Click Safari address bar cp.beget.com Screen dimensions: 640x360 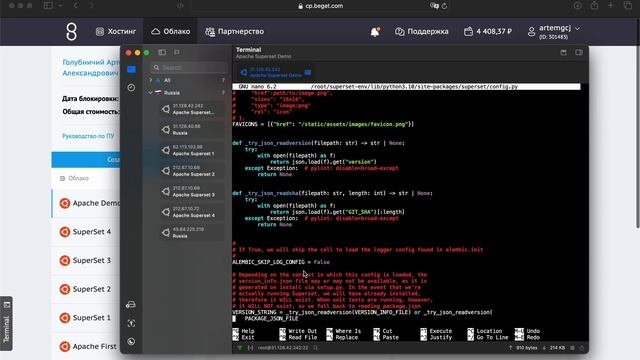tap(320, 6)
